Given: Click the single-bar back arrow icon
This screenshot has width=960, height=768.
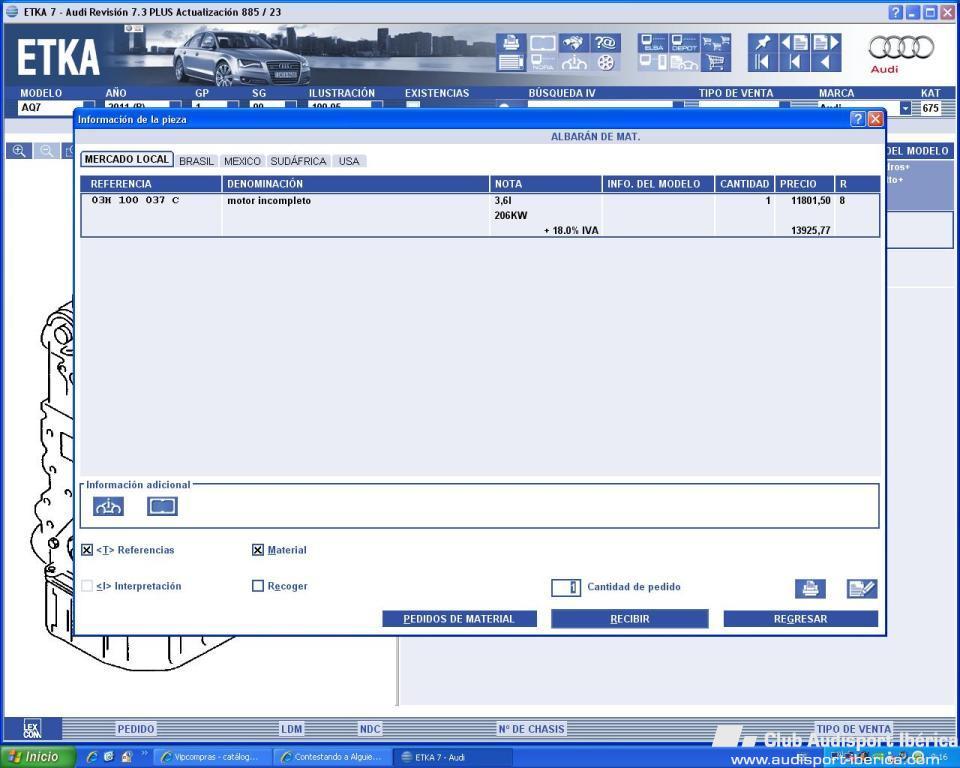Looking at the screenshot, I should tap(794, 62).
